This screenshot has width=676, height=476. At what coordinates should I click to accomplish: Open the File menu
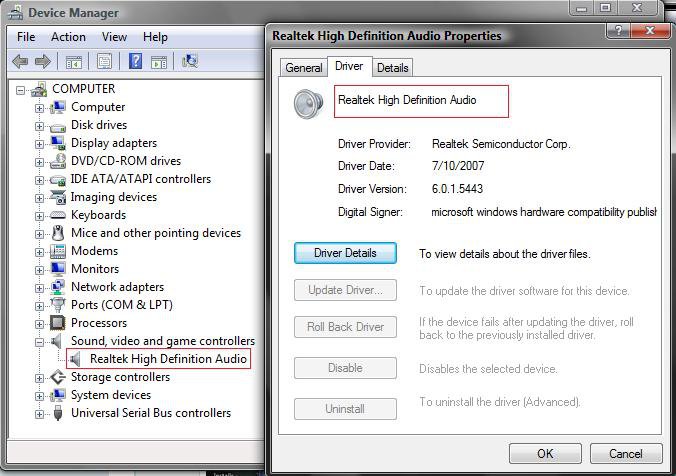(26, 37)
